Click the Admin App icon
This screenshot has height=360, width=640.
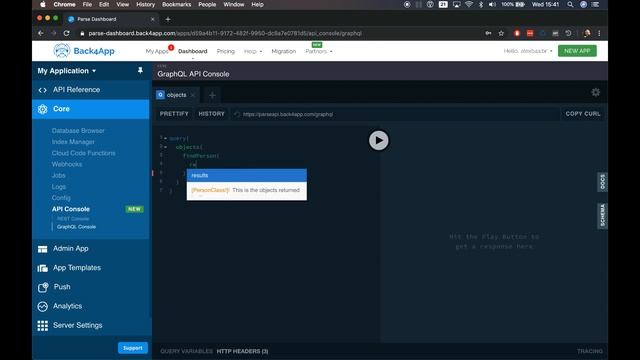(42, 249)
